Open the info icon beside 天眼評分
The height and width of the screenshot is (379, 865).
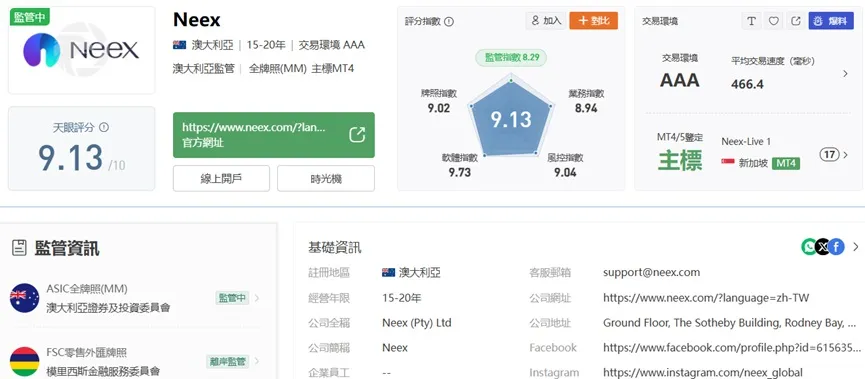point(104,127)
